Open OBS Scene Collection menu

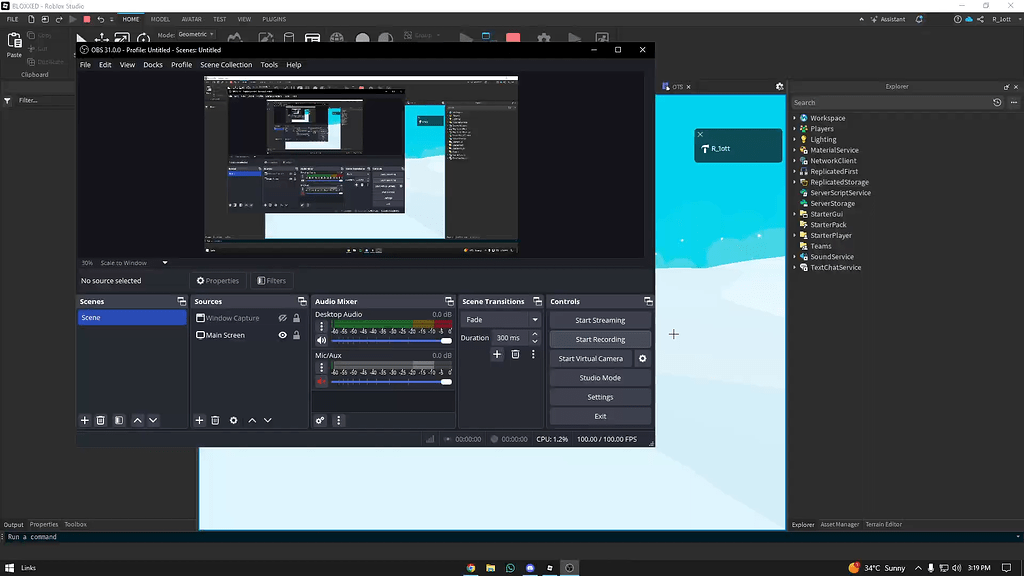tap(226, 65)
